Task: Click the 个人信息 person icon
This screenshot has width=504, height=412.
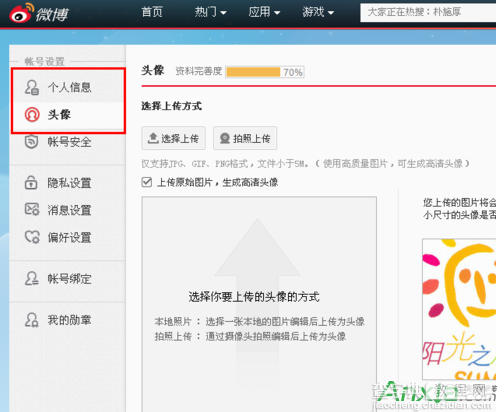Action: (32, 87)
